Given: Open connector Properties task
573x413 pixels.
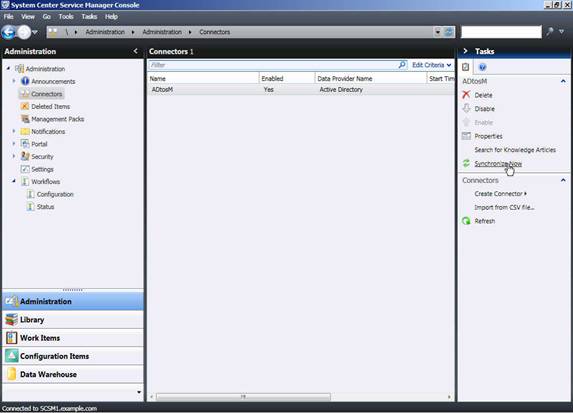Looking at the screenshot, I should tap(488, 136).
